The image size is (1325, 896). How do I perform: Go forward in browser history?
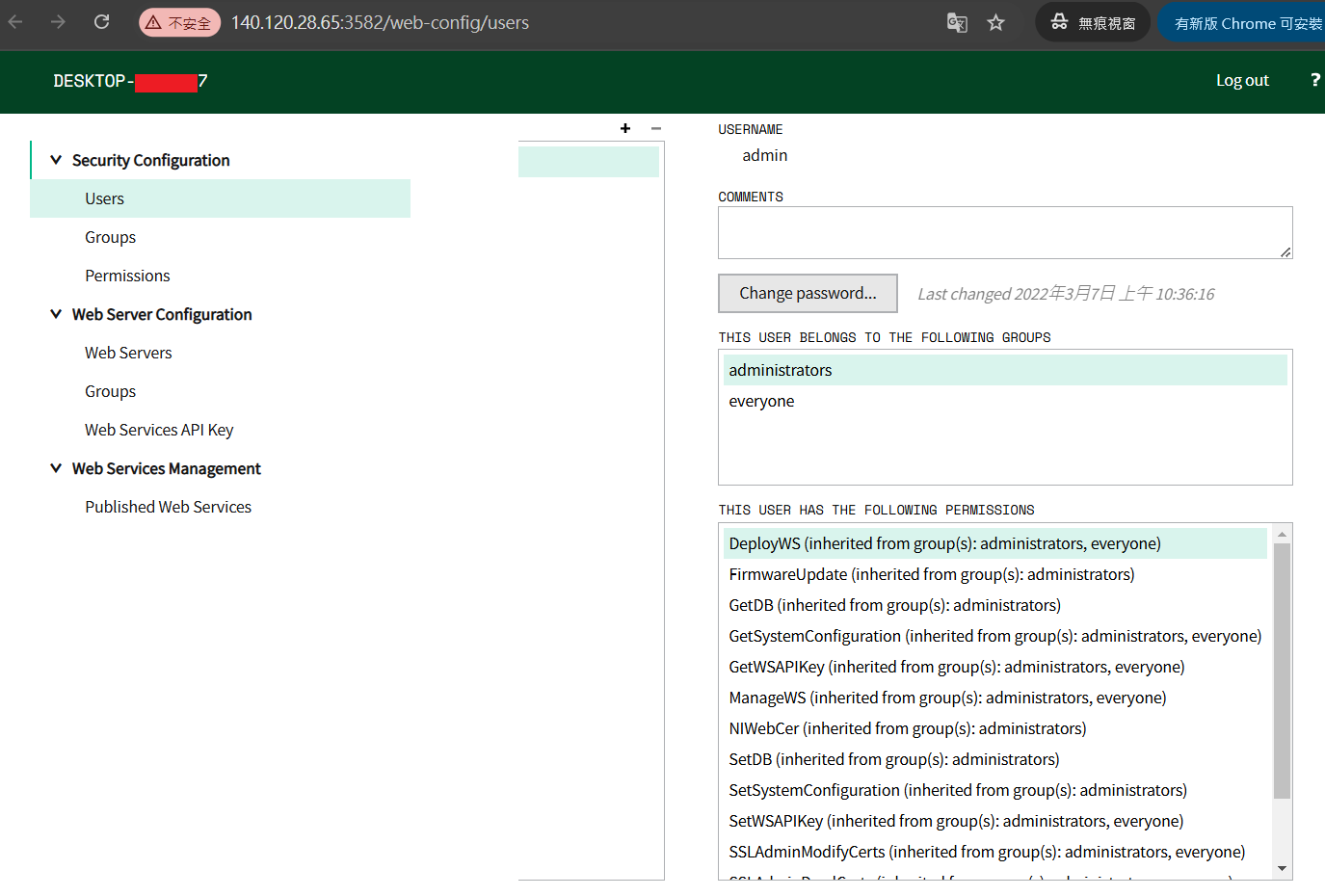pos(58,22)
